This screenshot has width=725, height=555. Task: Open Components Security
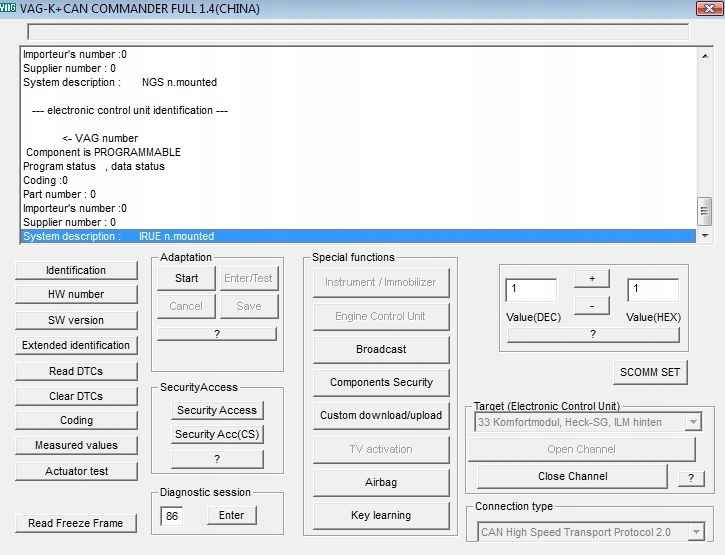(x=381, y=382)
